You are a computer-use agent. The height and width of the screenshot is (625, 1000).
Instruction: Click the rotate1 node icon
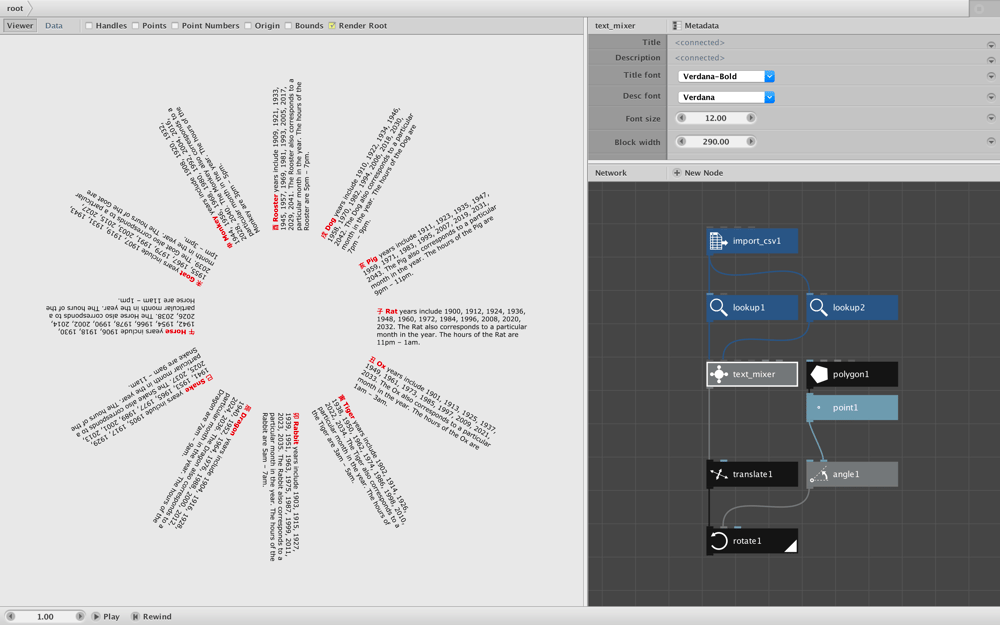pyautogui.click(x=719, y=541)
